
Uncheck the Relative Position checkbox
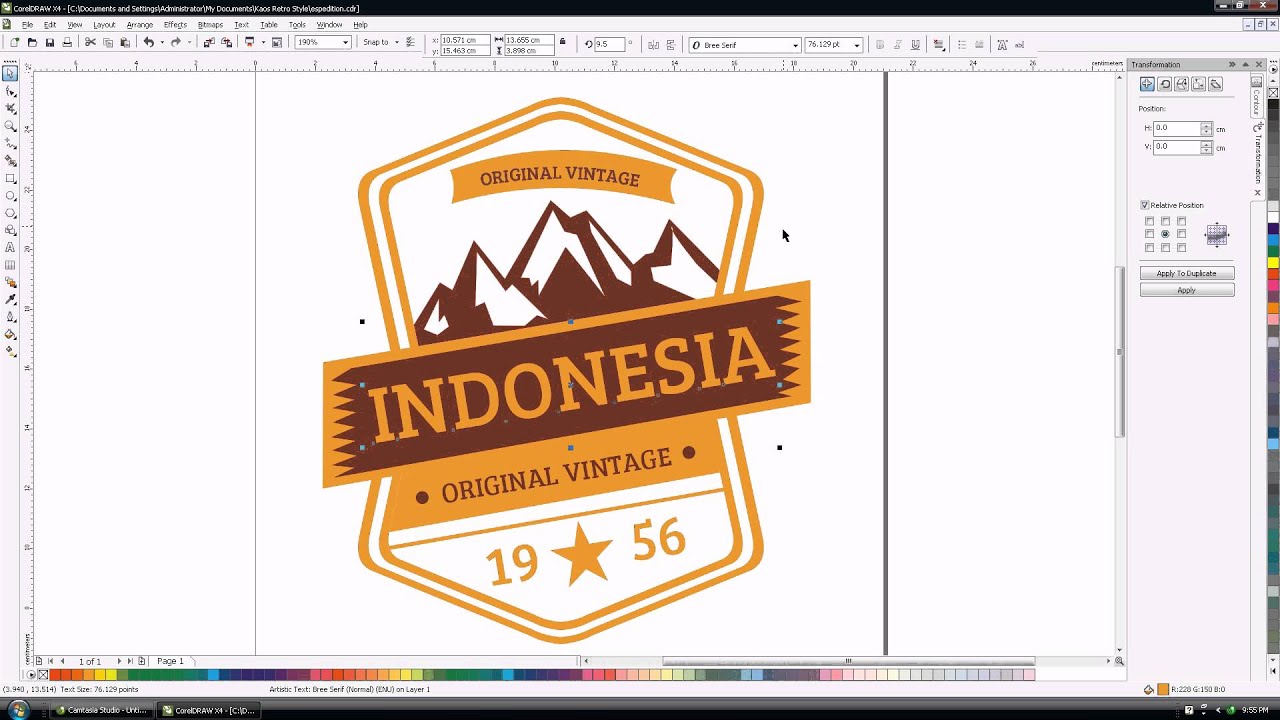[x=1145, y=205]
